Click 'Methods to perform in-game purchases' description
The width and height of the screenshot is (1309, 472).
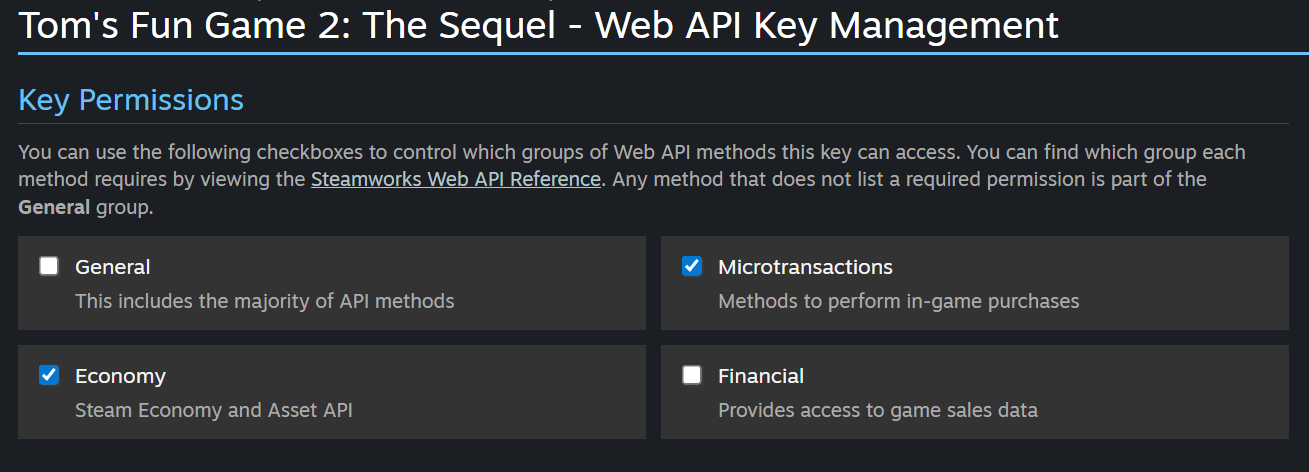pyautogui.click(x=898, y=301)
